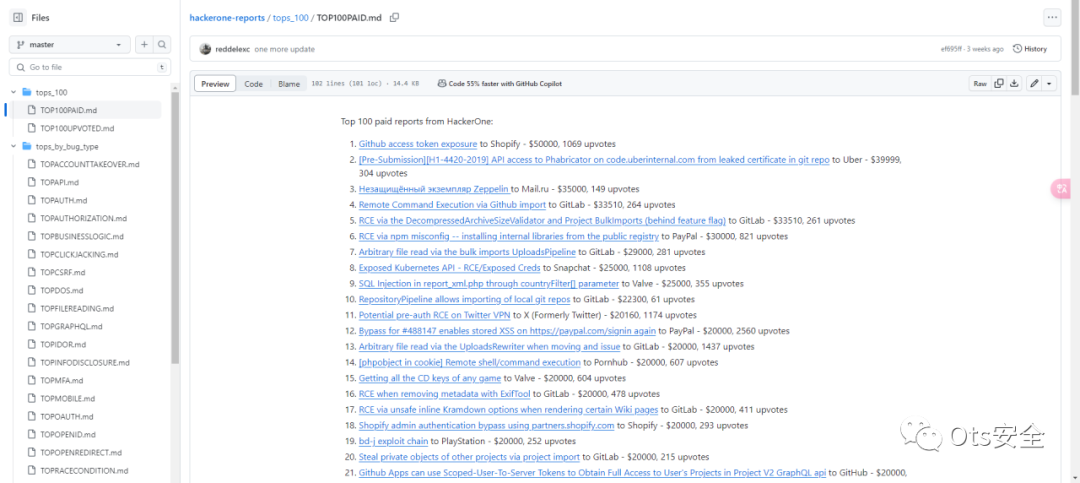Download the raw file icon
The height and width of the screenshot is (483, 1080).
tap(1014, 84)
